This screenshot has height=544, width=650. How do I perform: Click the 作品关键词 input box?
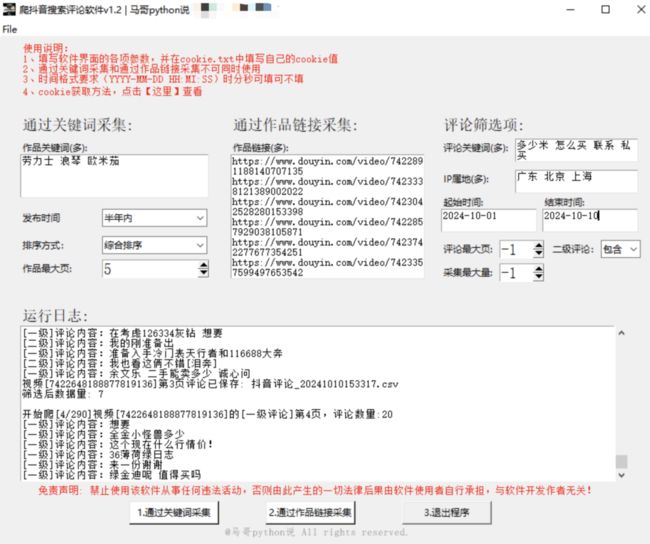(x=114, y=176)
